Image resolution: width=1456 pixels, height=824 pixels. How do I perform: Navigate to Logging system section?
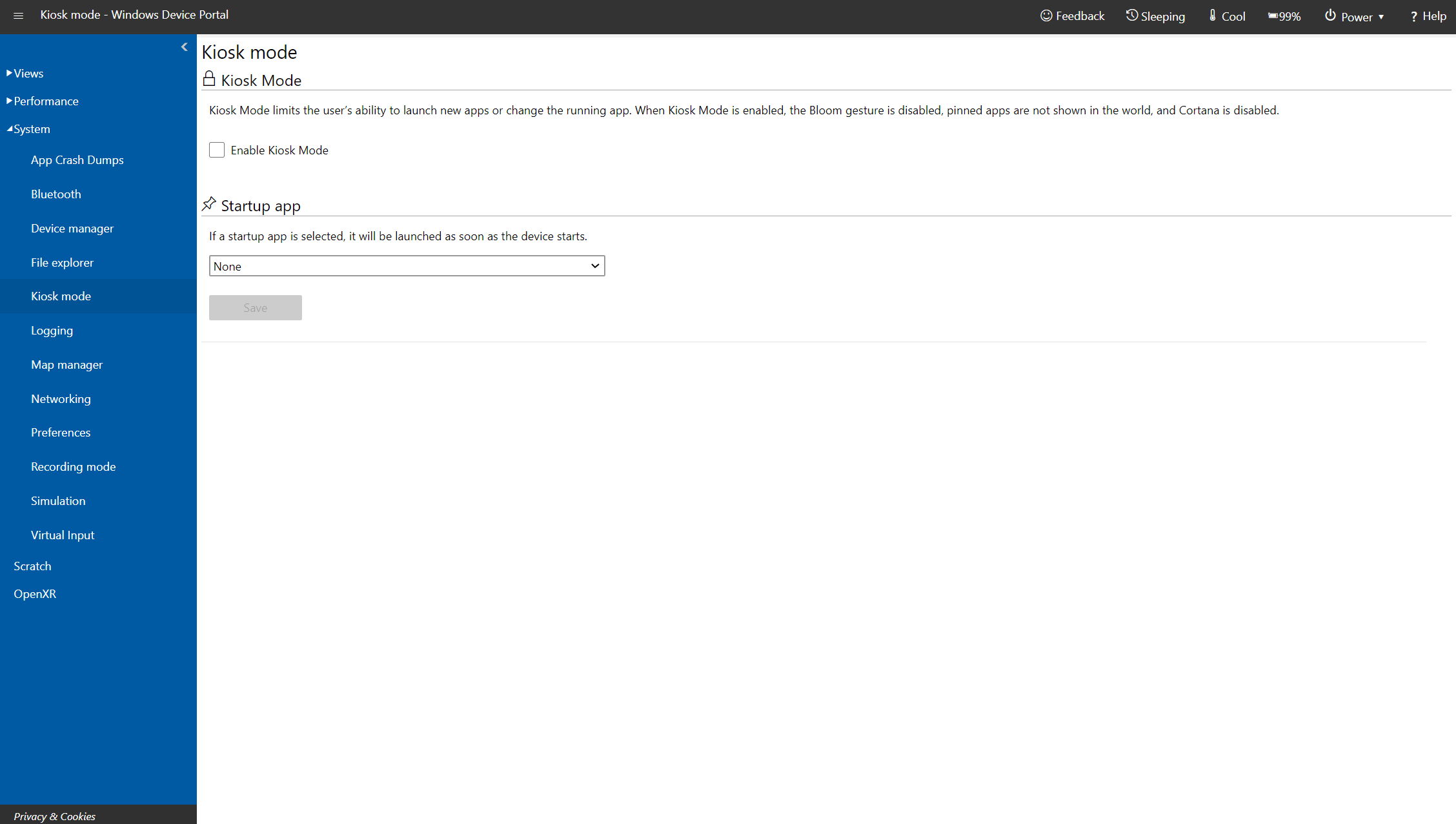[52, 330]
